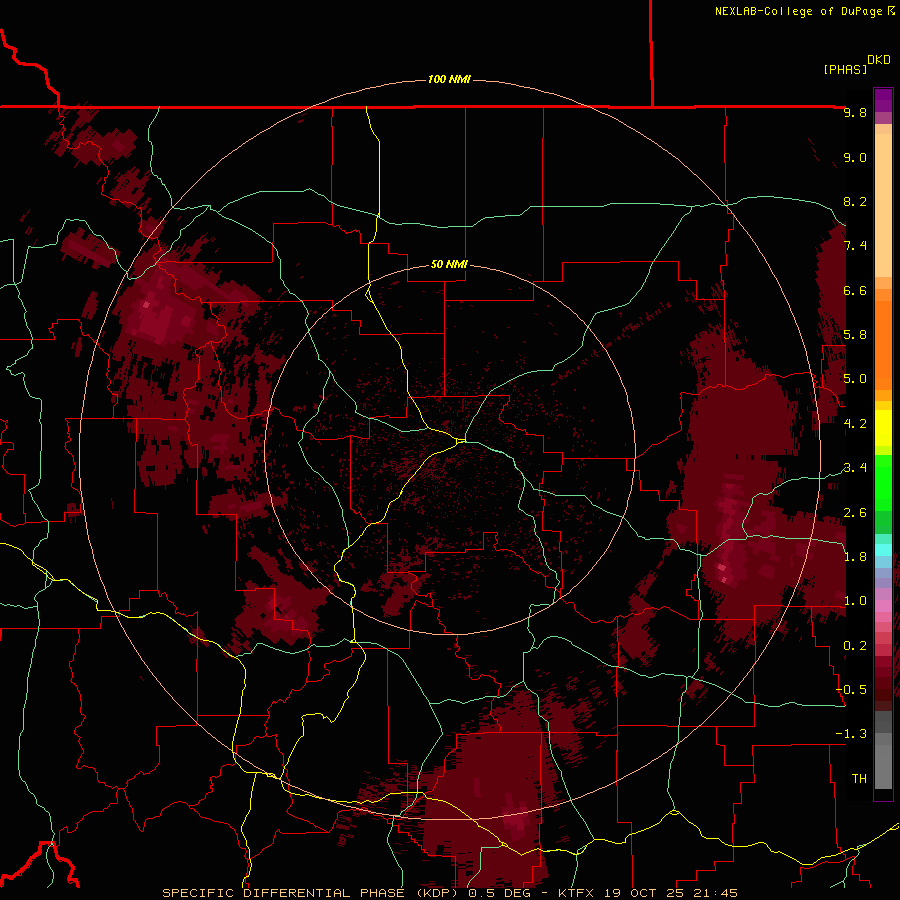Screen dimensions: 900x900
Task: Click the 4.2 scale value
Action: (x=855, y=424)
